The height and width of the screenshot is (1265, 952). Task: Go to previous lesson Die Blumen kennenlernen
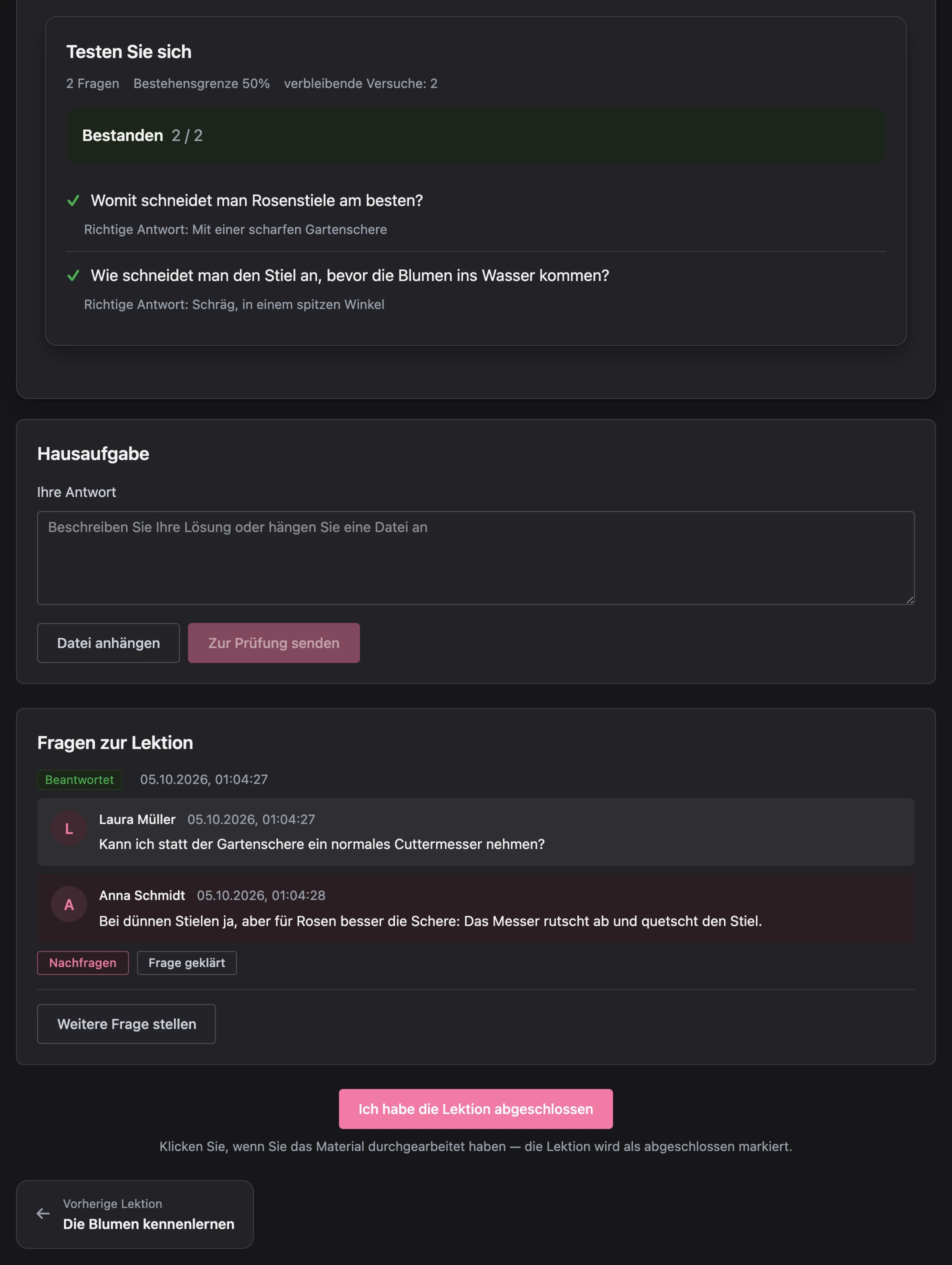(135, 1214)
